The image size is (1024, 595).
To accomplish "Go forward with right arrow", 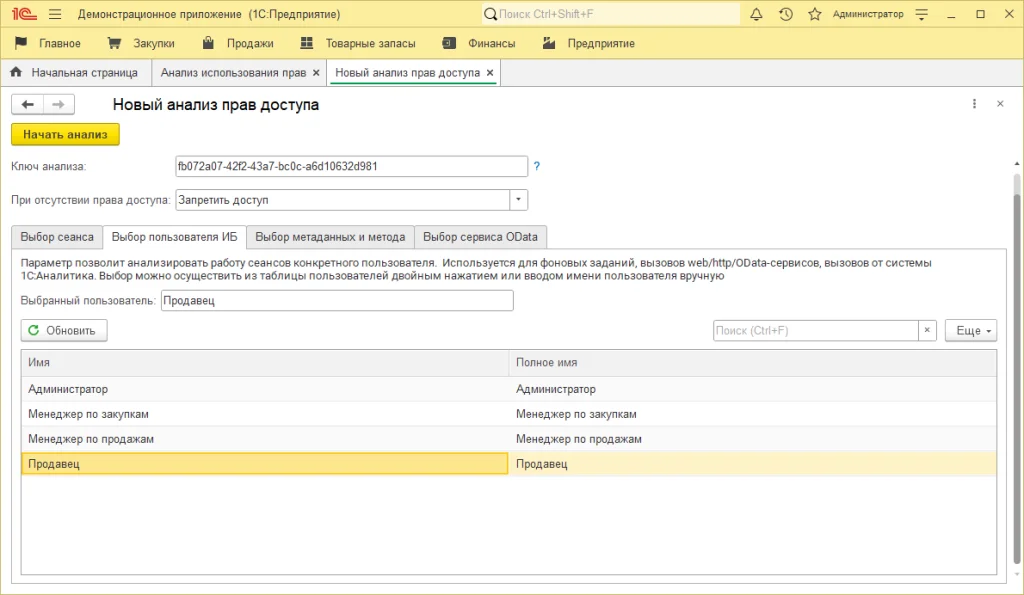I will tap(59, 105).
